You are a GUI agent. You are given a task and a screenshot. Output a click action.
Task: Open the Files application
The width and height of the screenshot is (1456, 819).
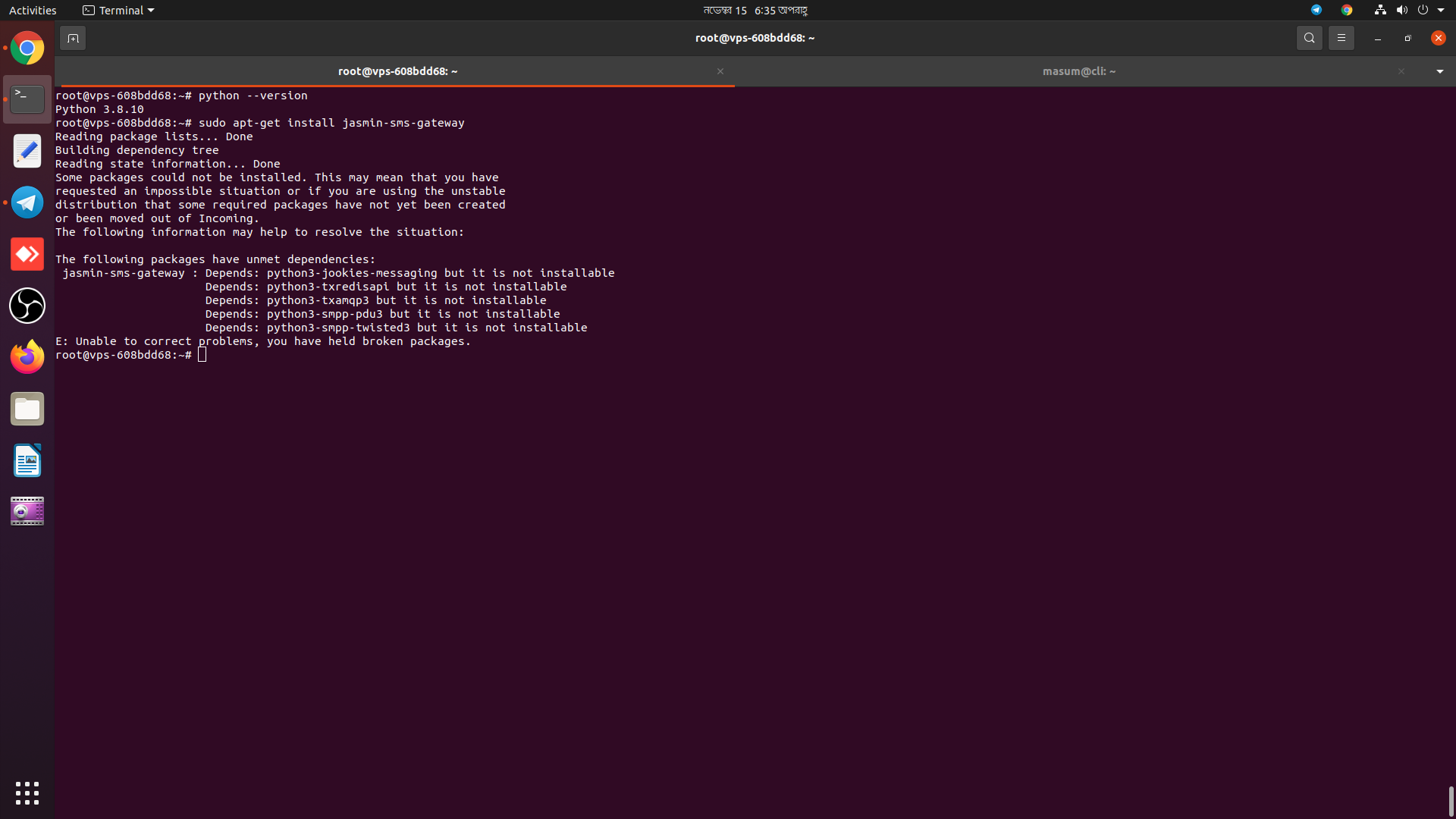point(27,409)
